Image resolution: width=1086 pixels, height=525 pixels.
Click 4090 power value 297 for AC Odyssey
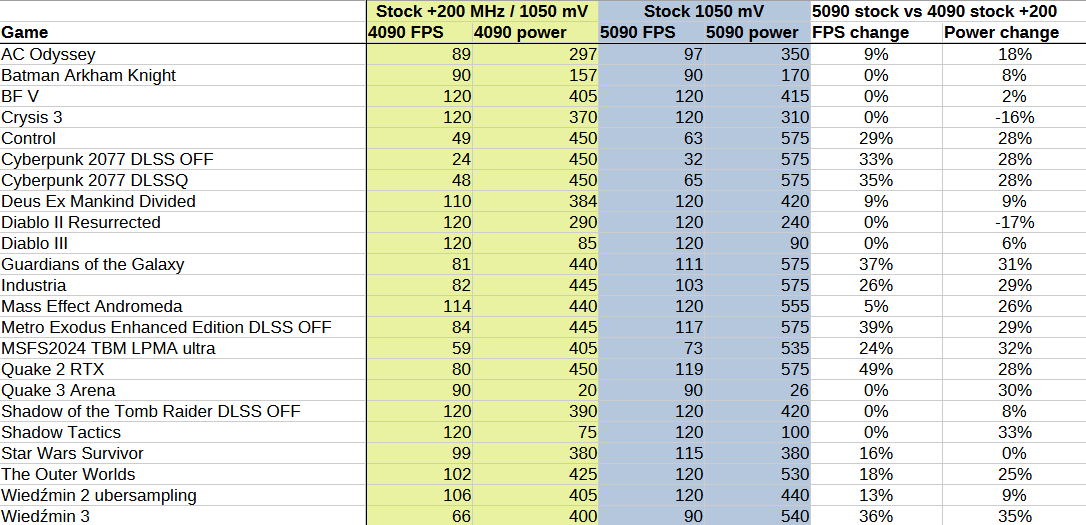(535, 54)
